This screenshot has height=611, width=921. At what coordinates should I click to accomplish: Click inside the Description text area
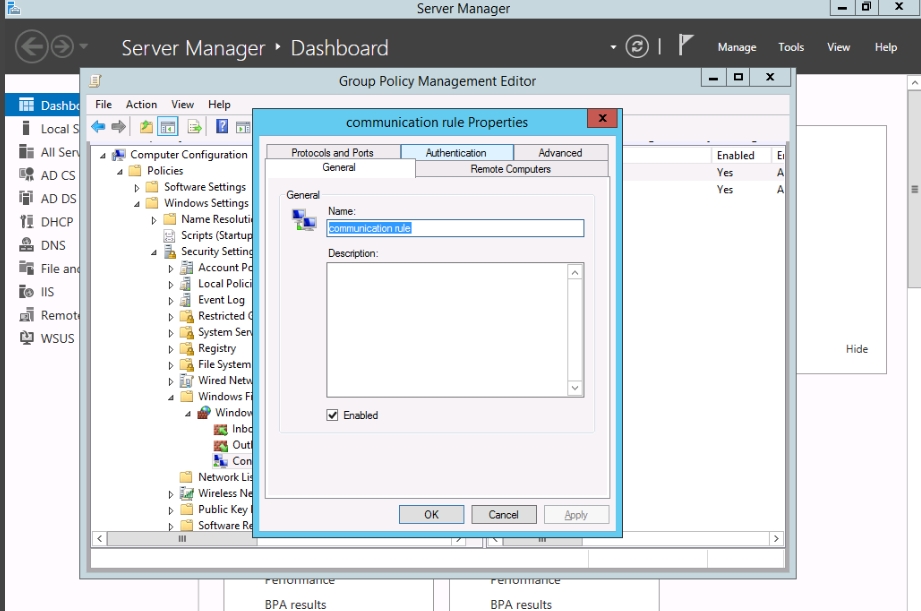click(x=448, y=330)
